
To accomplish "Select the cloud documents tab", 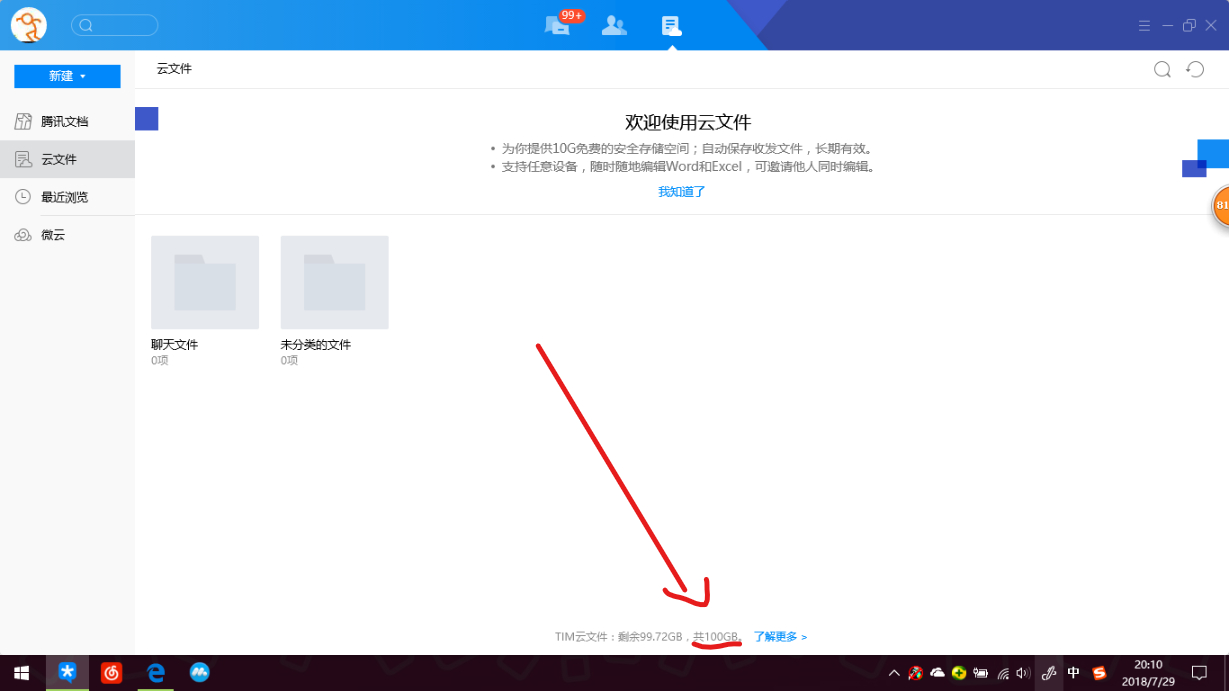I will 671,26.
